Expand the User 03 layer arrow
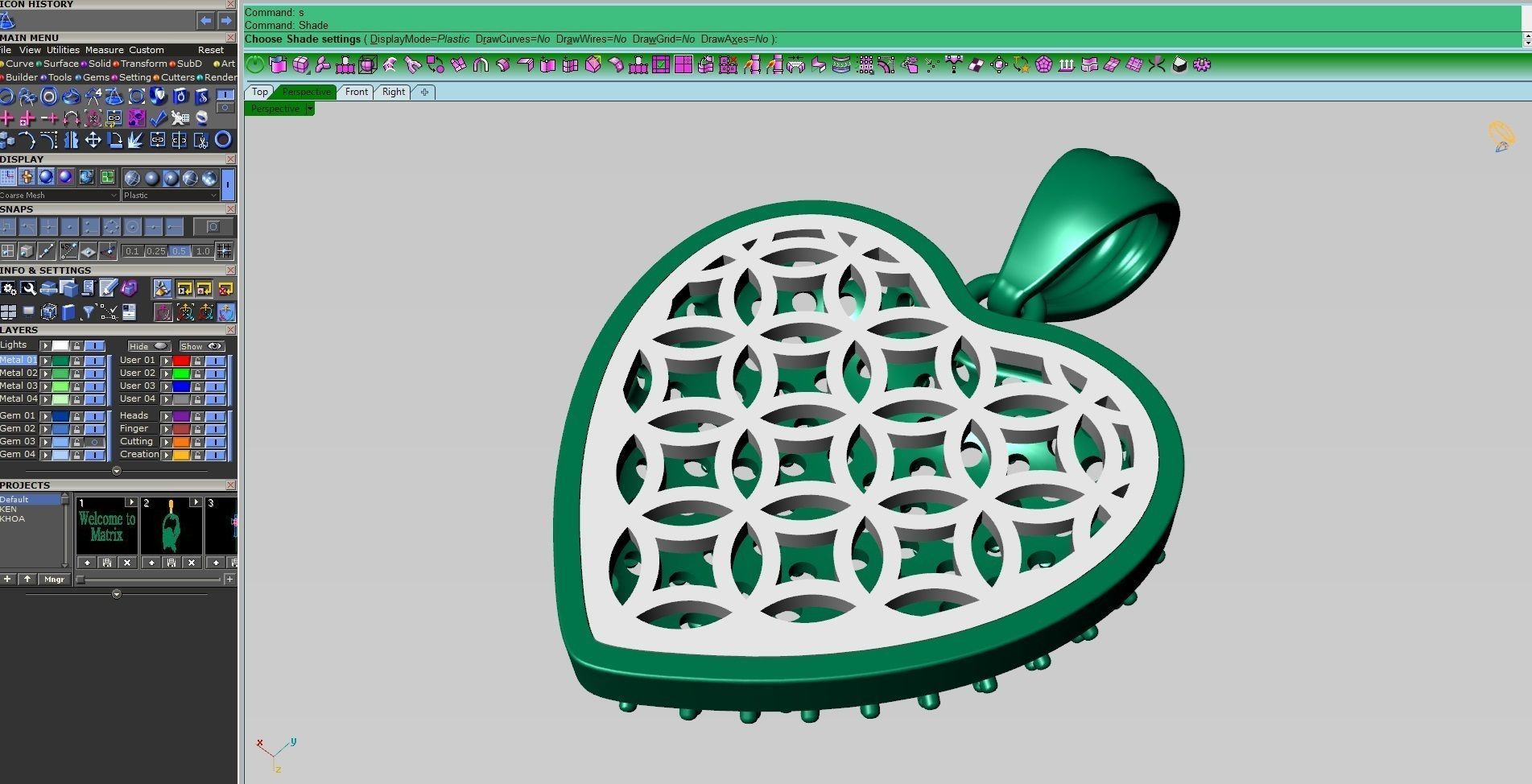This screenshot has width=1532, height=784. (x=167, y=386)
